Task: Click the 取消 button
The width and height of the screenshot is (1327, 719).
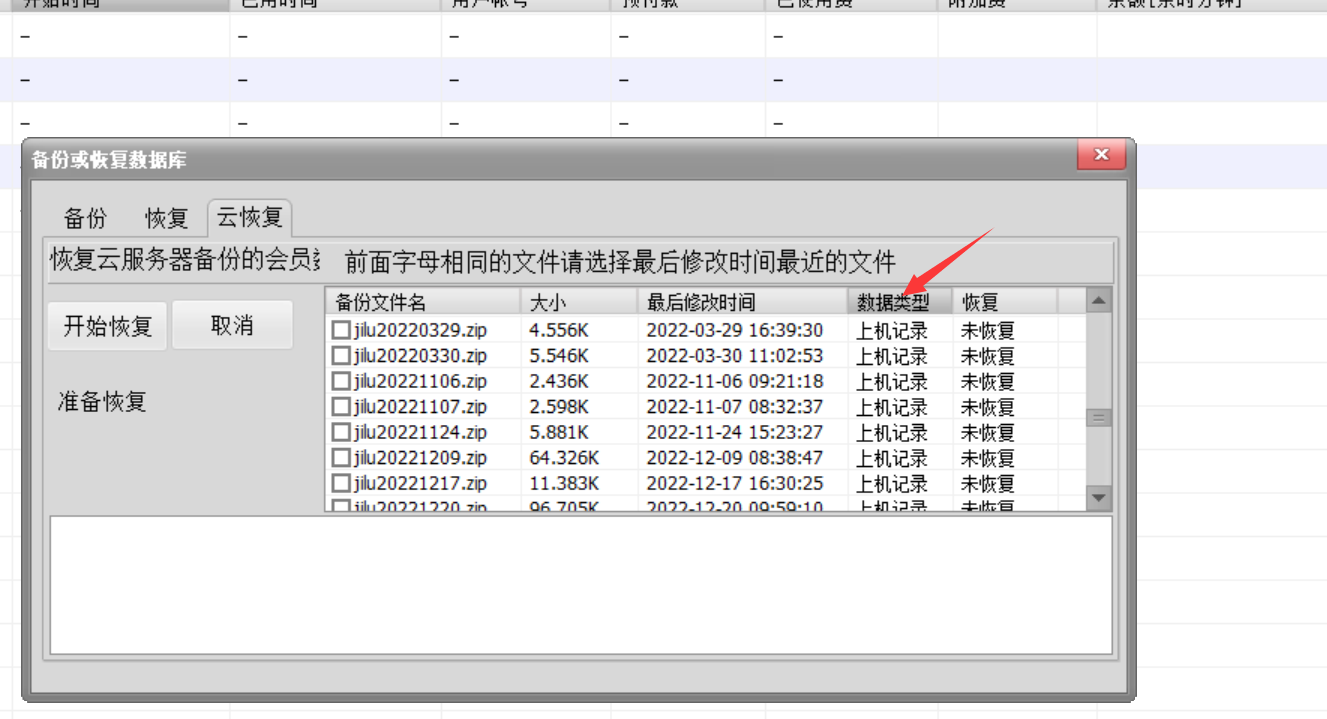Action: [232, 326]
